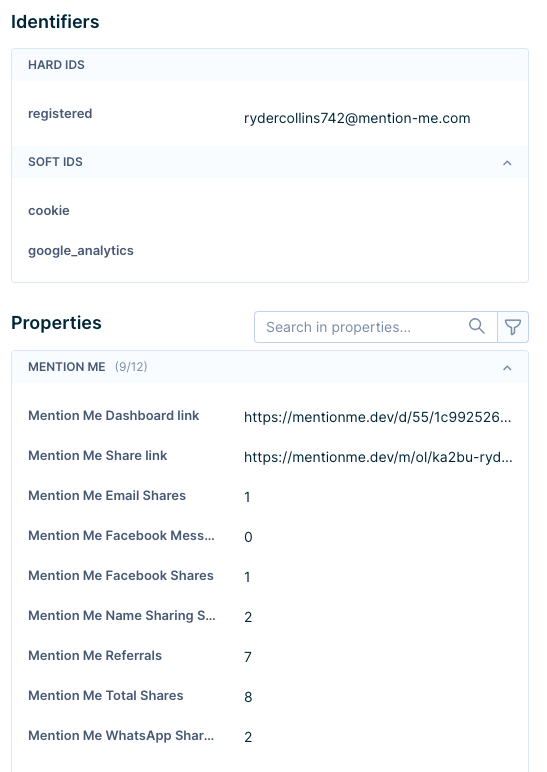Image resolution: width=547 pixels, height=772 pixels.
Task: Click the WhatsApp Shares value 2
Action: pos(248,737)
